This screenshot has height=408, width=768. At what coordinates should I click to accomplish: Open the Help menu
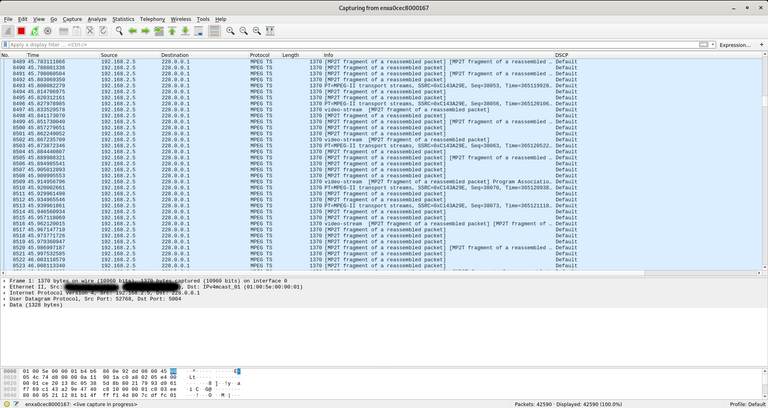[220, 19]
